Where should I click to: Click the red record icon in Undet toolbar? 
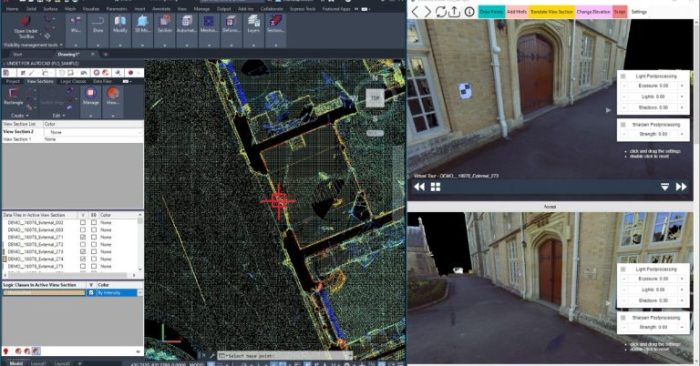131,72
